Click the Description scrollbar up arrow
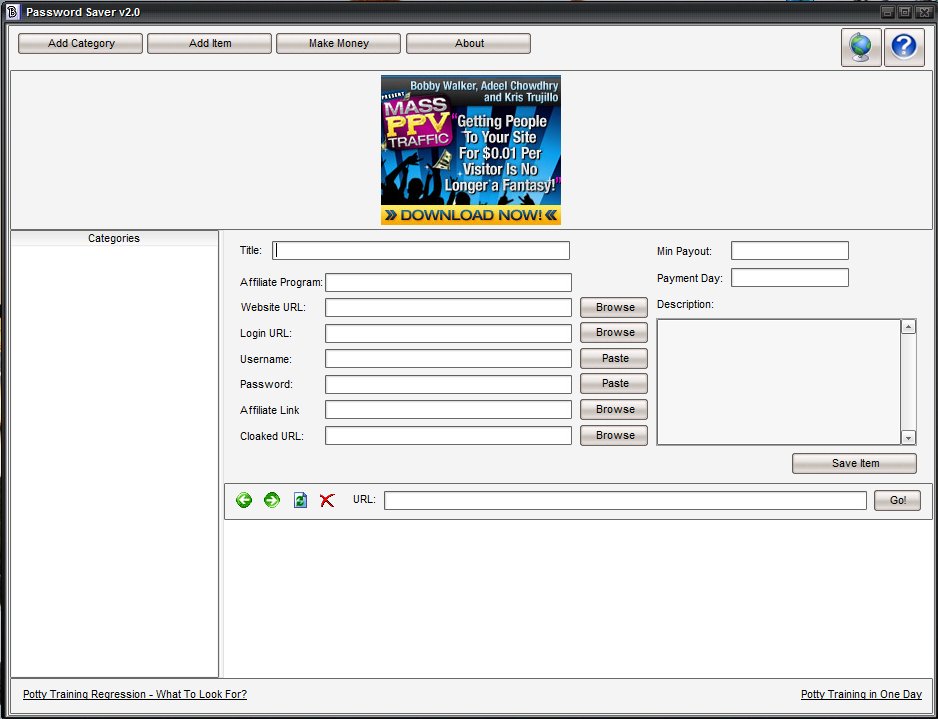 pyautogui.click(x=908, y=327)
